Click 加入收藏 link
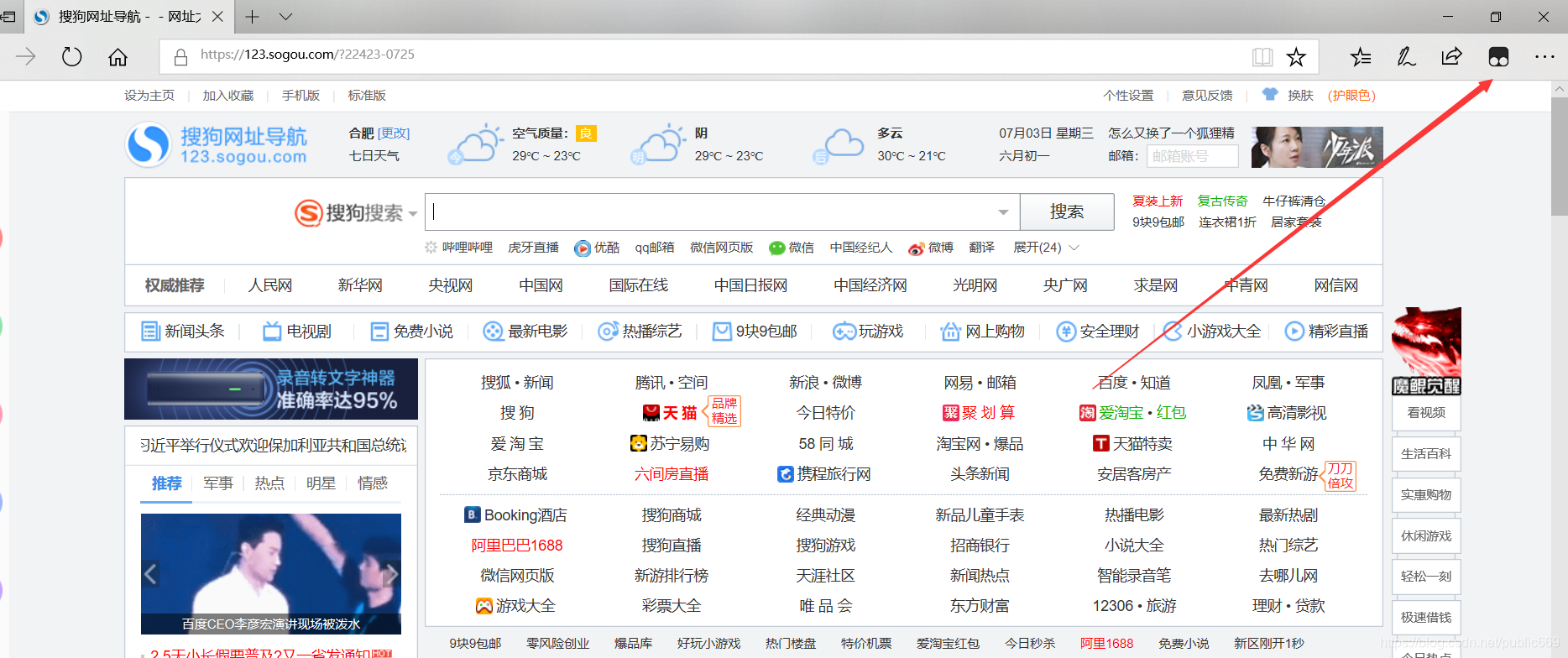Image resolution: width=1568 pixels, height=658 pixels. tap(227, 96)
